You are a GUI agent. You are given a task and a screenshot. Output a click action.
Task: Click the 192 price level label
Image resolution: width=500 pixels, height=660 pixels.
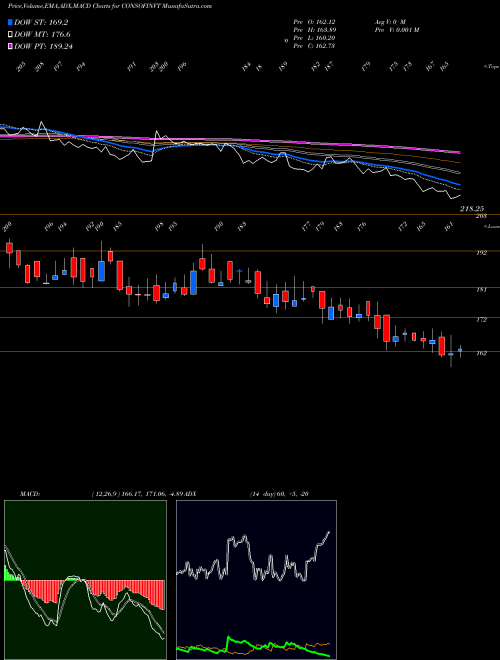pos(481,253)
